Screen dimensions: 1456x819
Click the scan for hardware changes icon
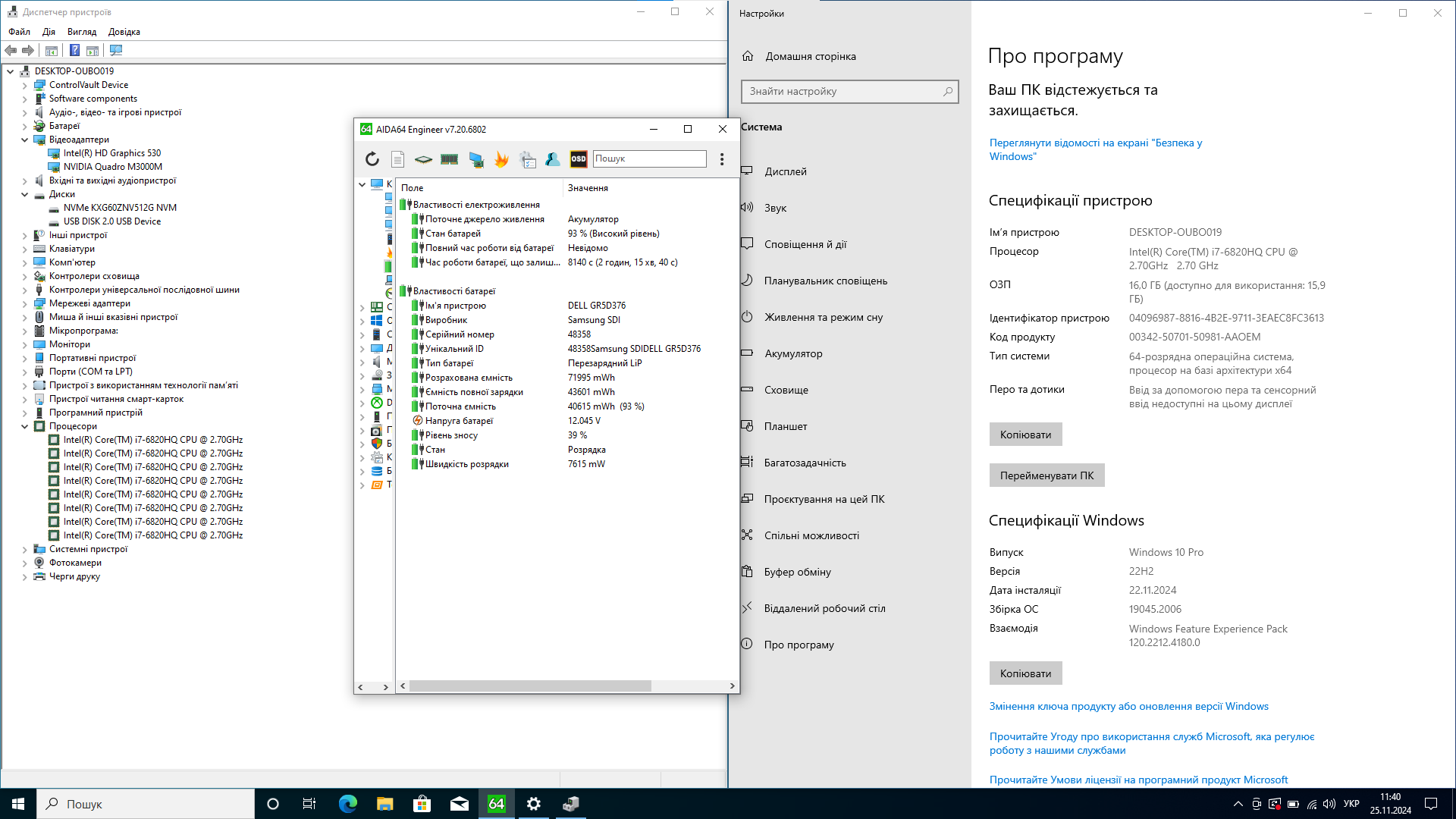[116, 50]
